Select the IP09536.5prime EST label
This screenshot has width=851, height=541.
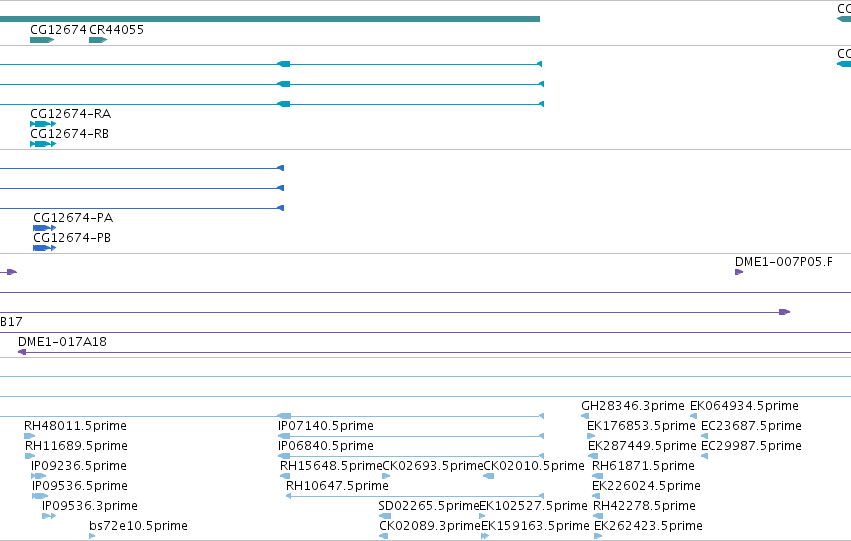pos(80,486)
